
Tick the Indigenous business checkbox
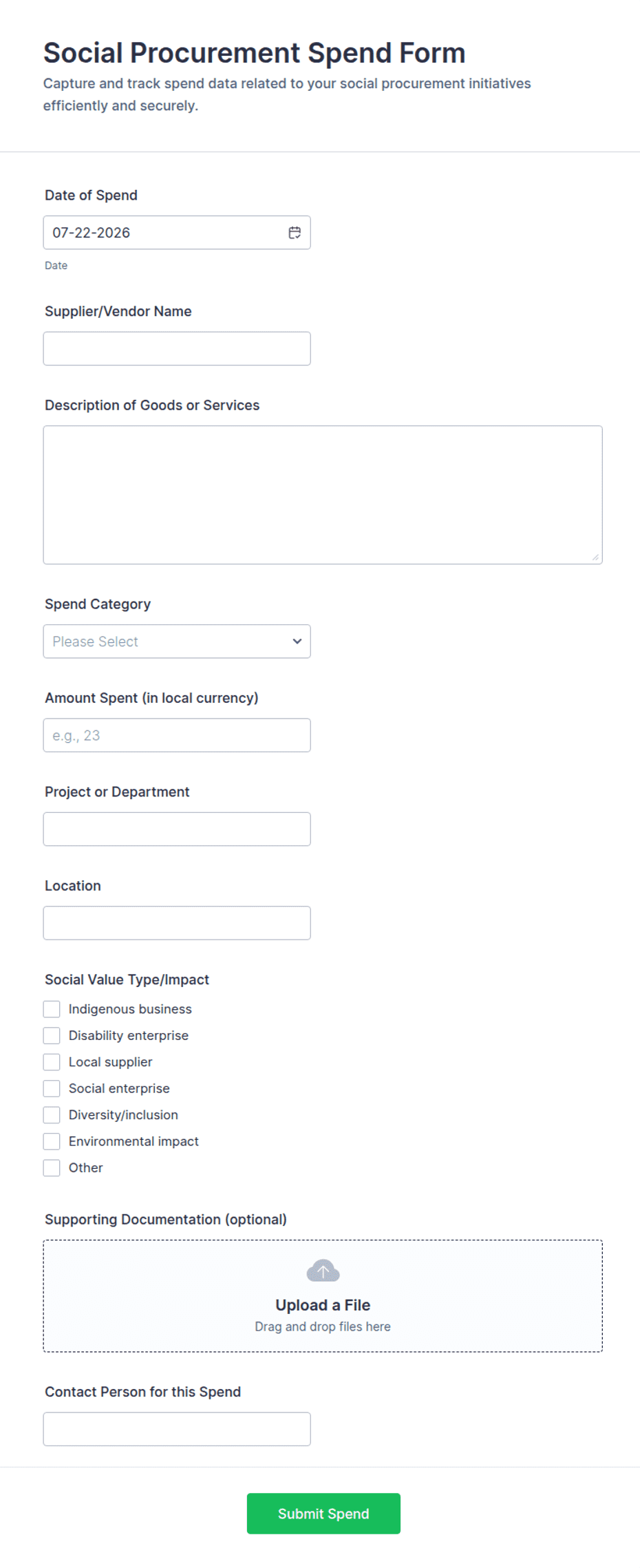(x=52, y=1009)
